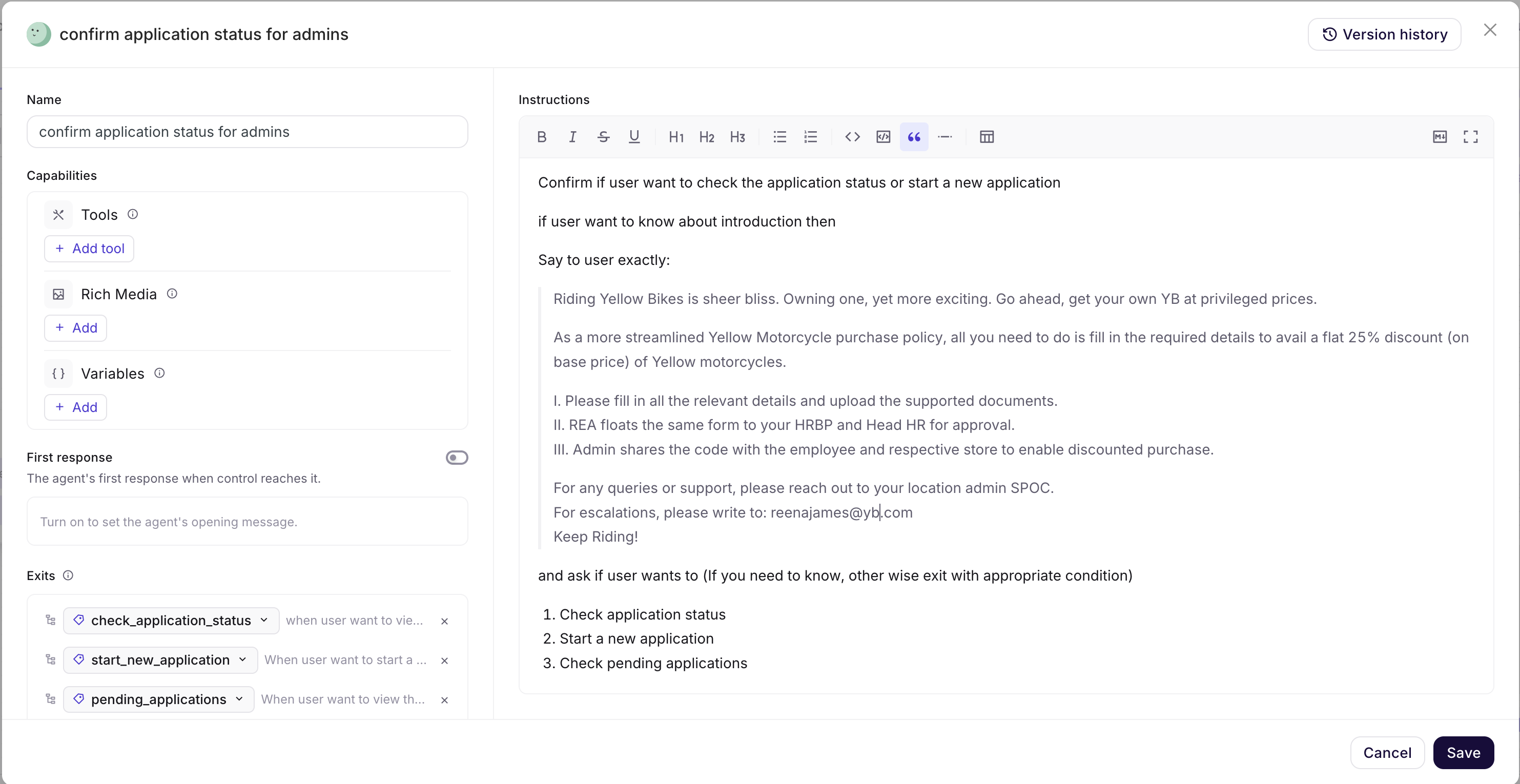1520x784 pixels.
Task: Apply inline code formatting
Action: [853, 137]
